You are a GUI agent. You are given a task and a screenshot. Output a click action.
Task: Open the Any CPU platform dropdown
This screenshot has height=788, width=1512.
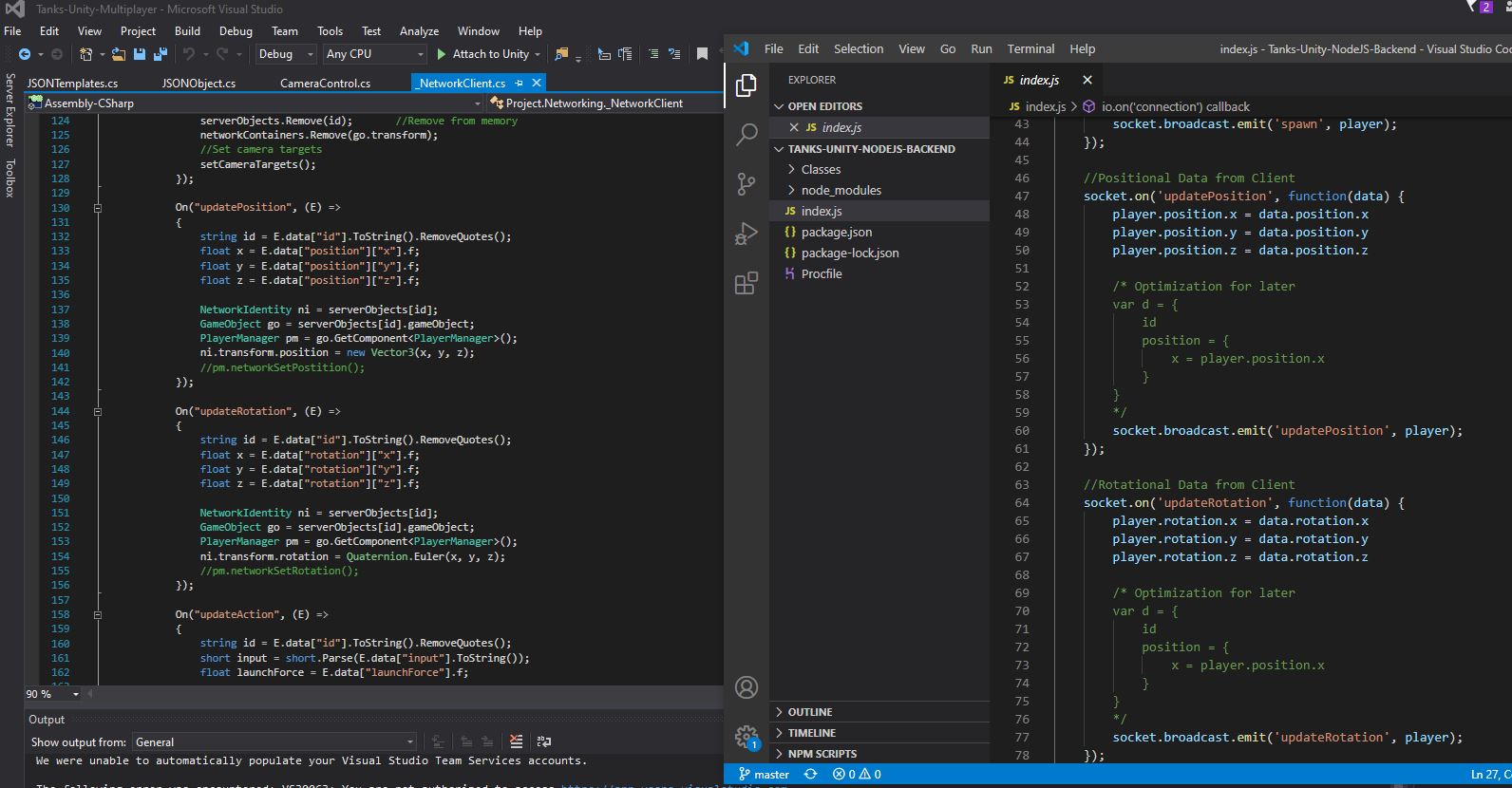[x=374, y=54]
